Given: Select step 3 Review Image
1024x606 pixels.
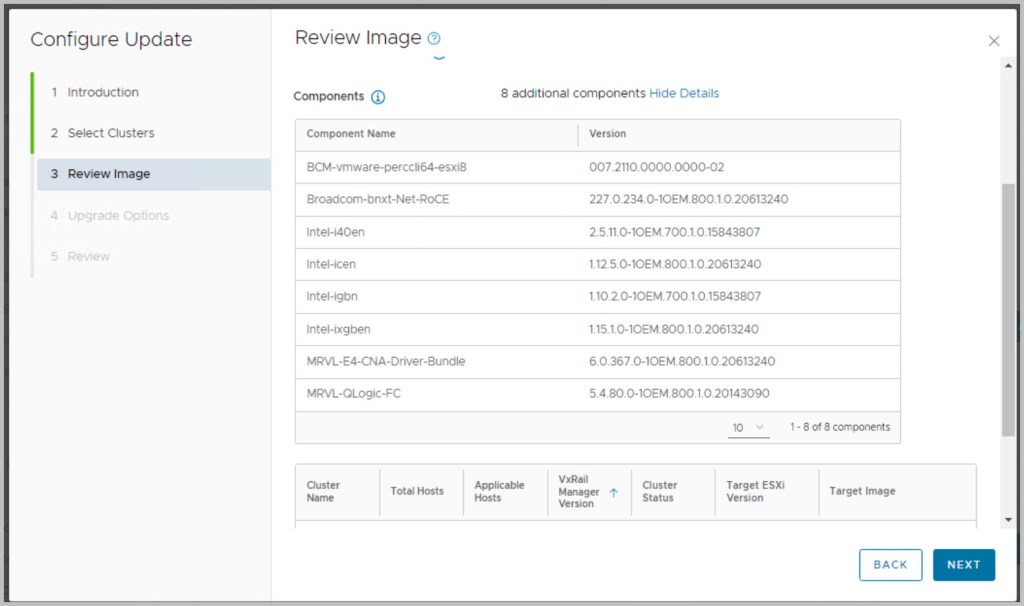Looking at the screenshot, I should click(108, 174).
